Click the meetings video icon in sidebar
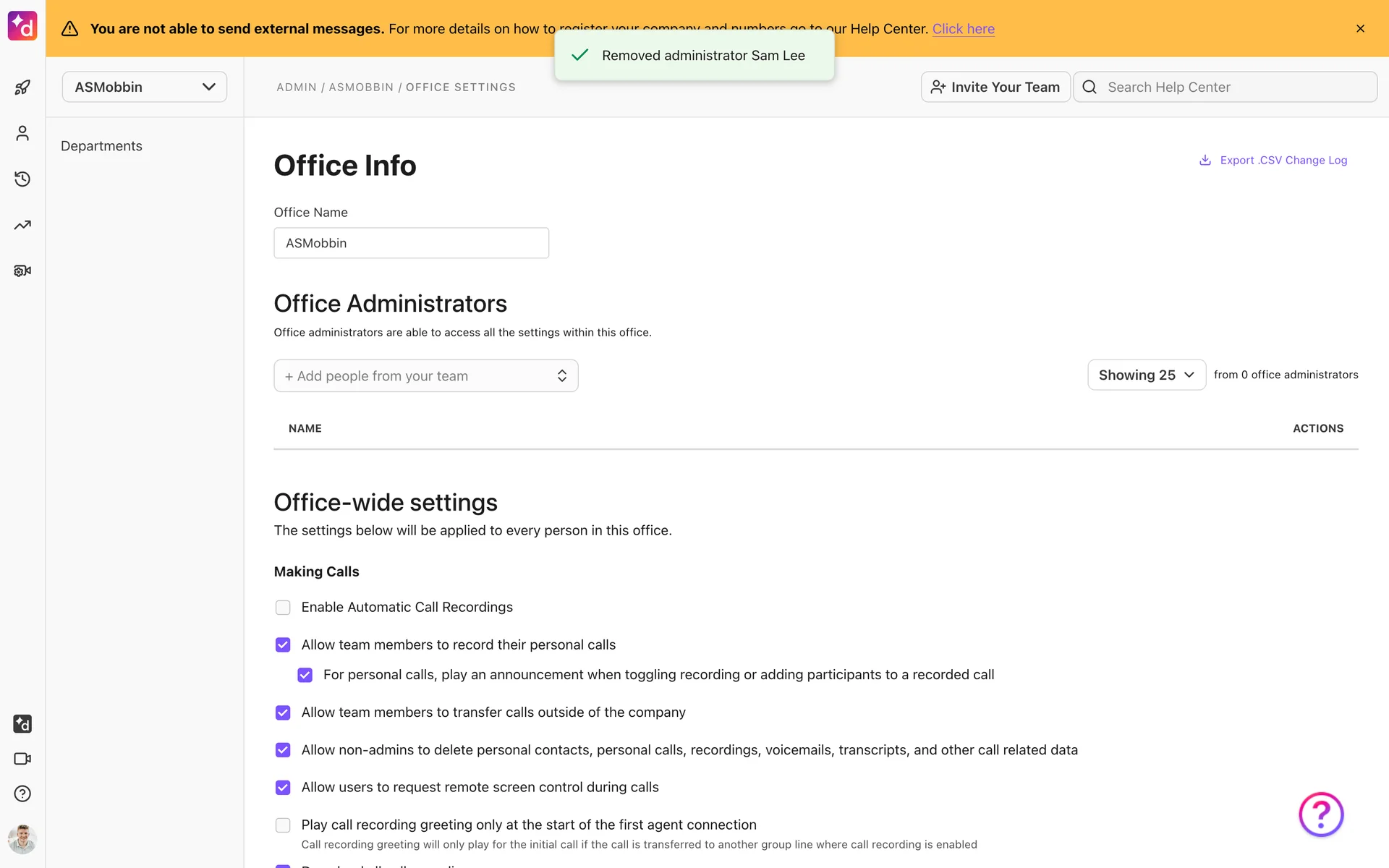Viewport: 1389px width, 868px height. click(x=22, y=759)
